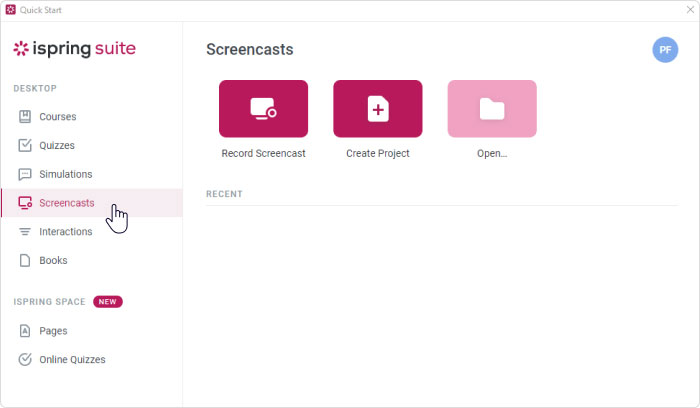
Task: Open the Interactions sidebar item
Action: pos(65,232)
